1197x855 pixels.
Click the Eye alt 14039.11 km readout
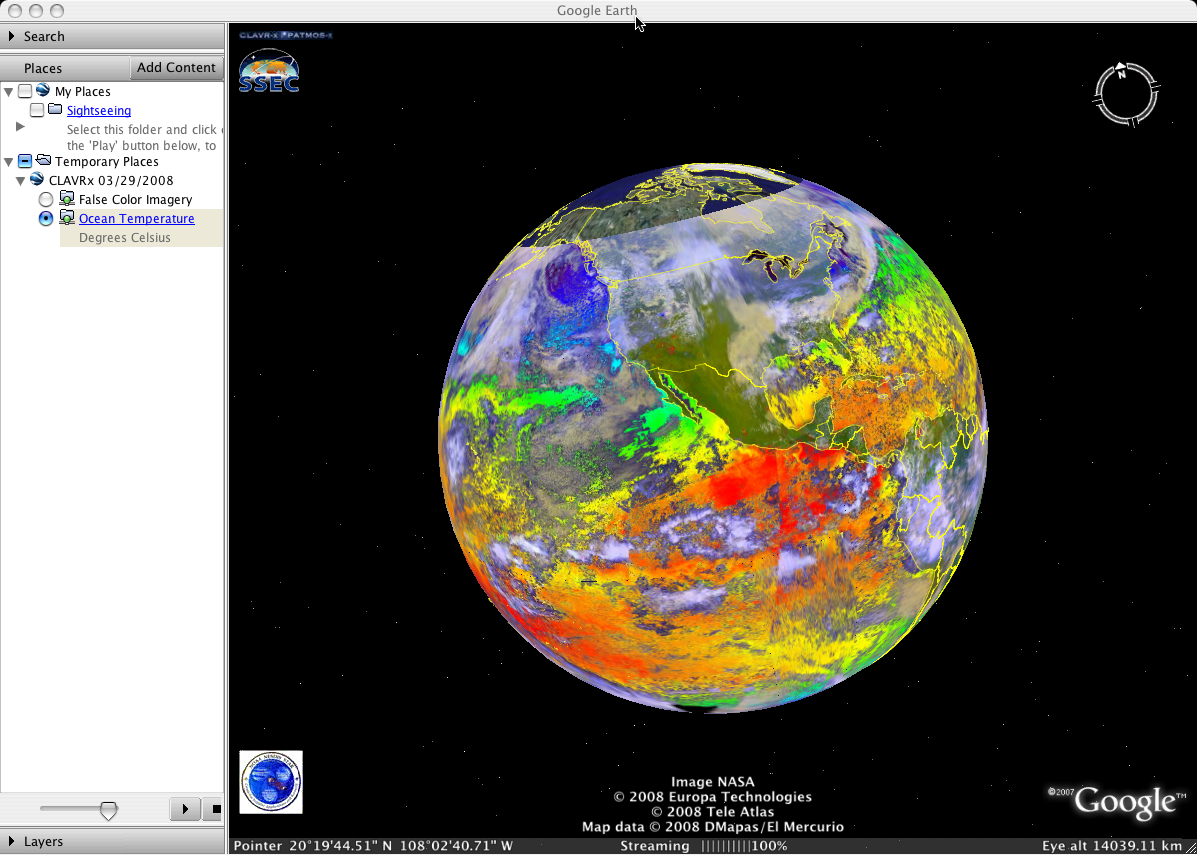pyautogui.click(x=1113, y=846)
